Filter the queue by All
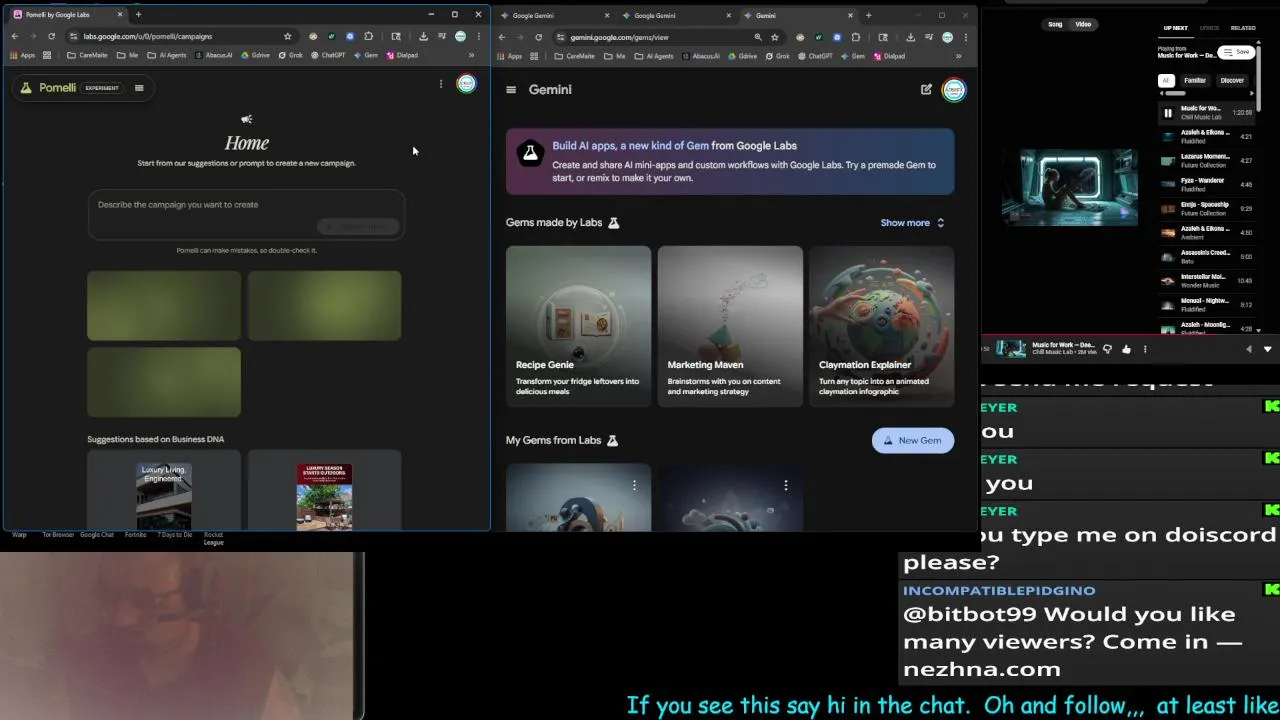Image resolution: width=1280 pixels, height=720 pixels. 1165,80
